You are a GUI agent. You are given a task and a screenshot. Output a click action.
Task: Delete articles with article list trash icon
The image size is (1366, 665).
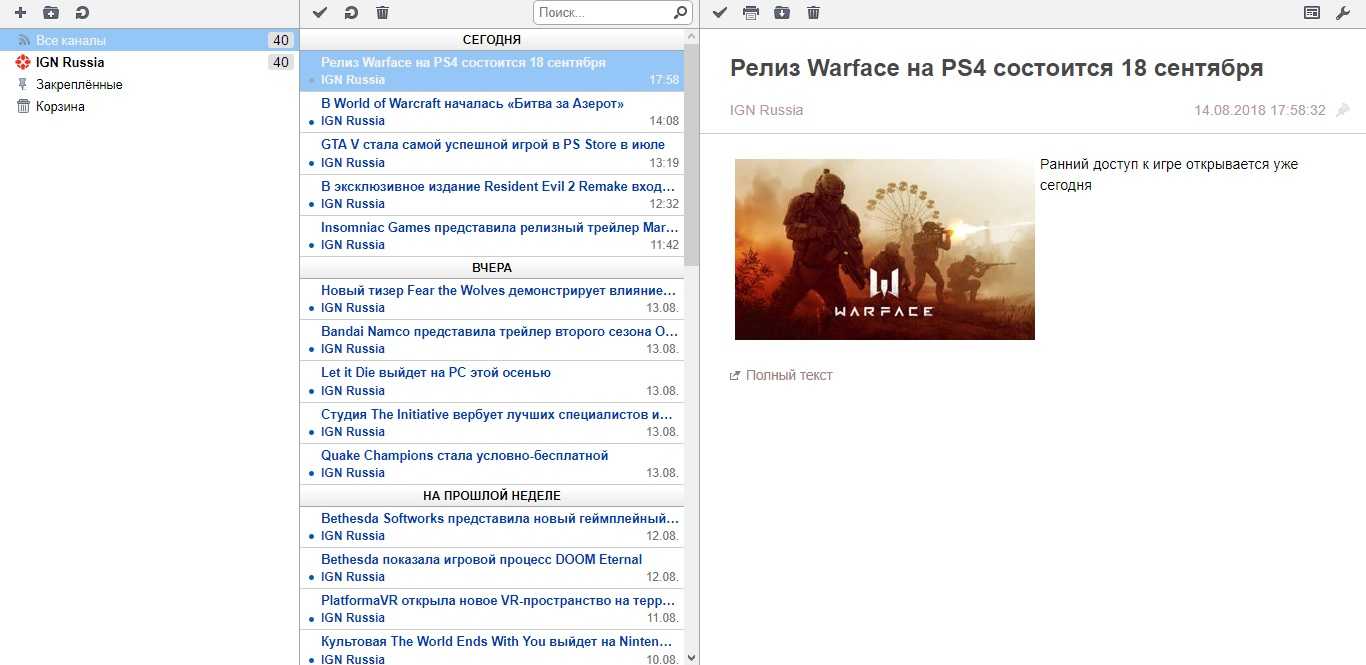click(382, 13)
